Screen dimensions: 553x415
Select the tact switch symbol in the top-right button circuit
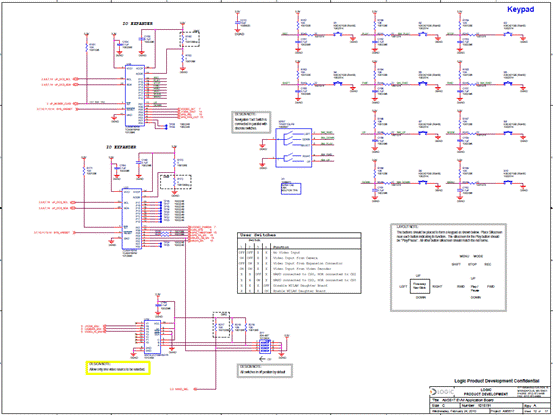point(508,34)
